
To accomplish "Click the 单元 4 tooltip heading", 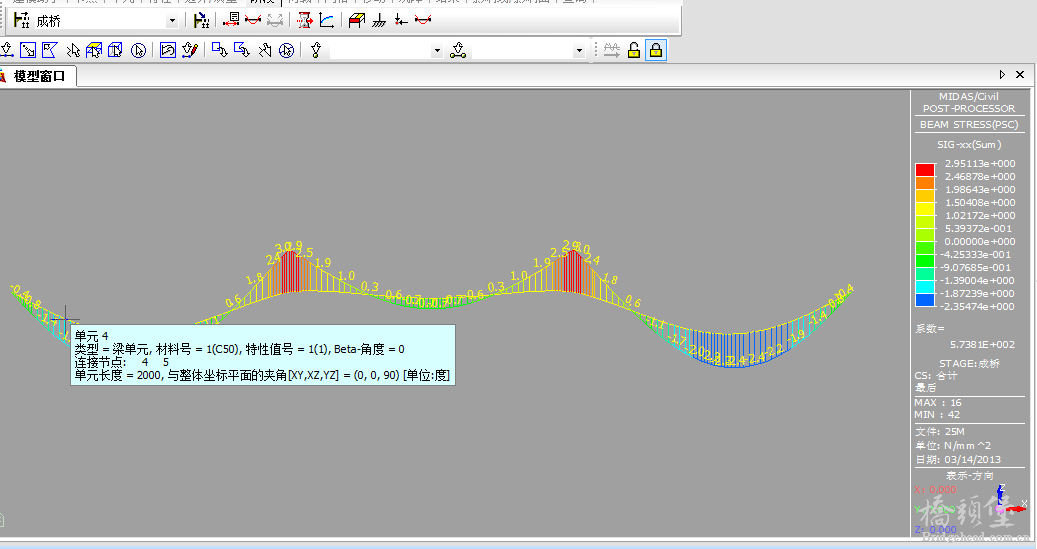I will pos(91,336).
